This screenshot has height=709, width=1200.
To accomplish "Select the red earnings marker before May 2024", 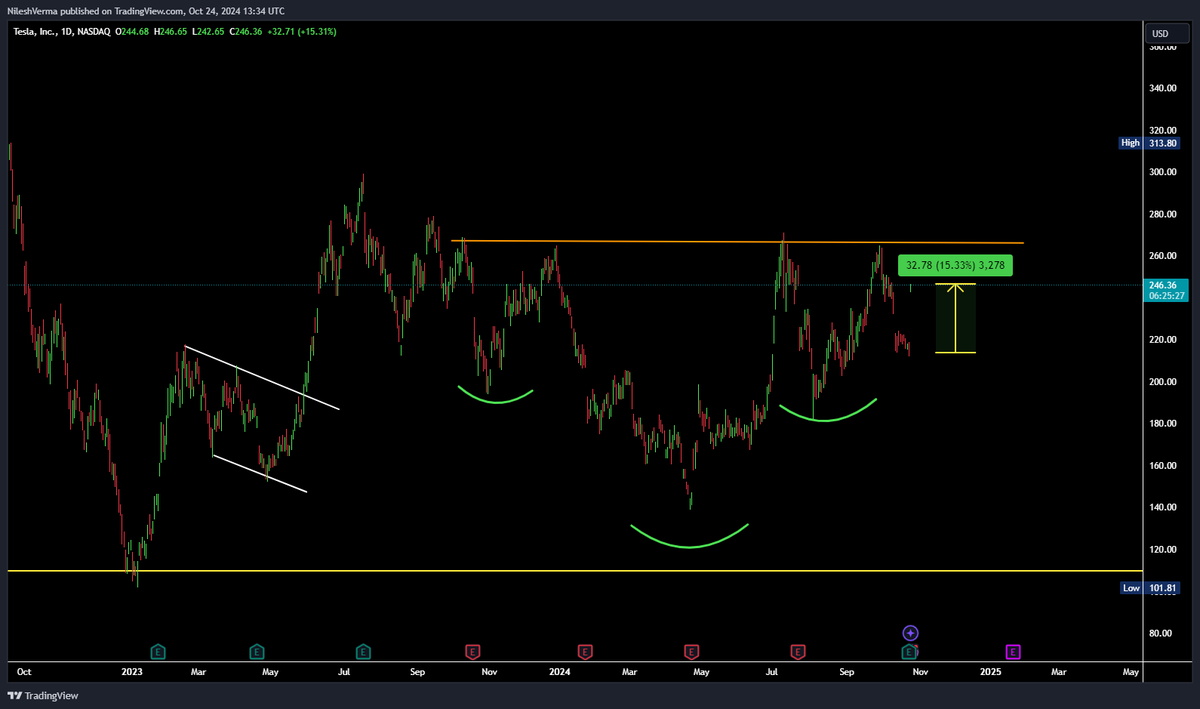I will [691, 652].
